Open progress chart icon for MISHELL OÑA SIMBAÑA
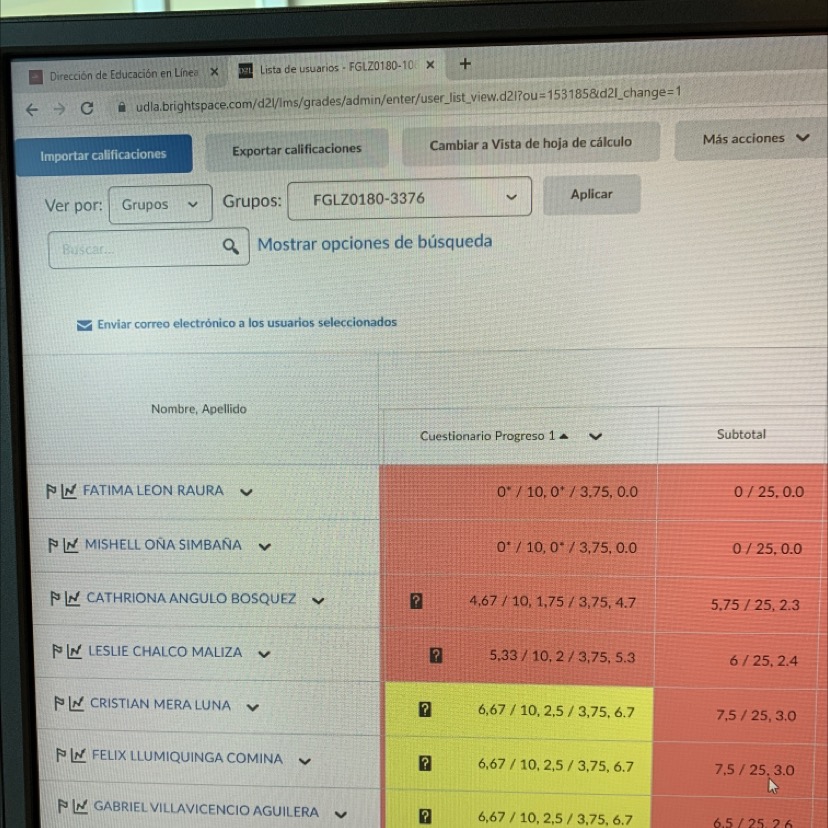 pyautogui.click(x=70, y=546)
